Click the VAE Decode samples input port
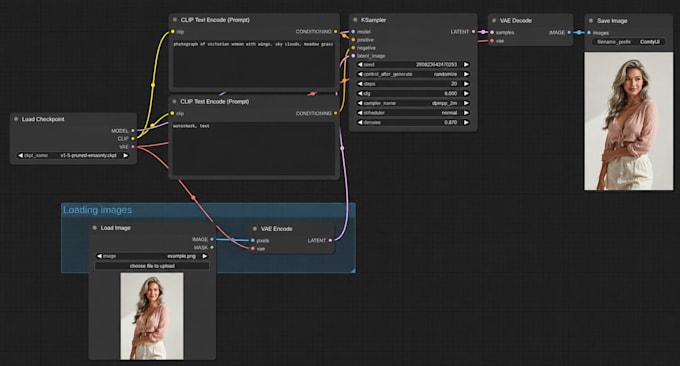This screenshot has width=680, height=366. coord(492,32)
